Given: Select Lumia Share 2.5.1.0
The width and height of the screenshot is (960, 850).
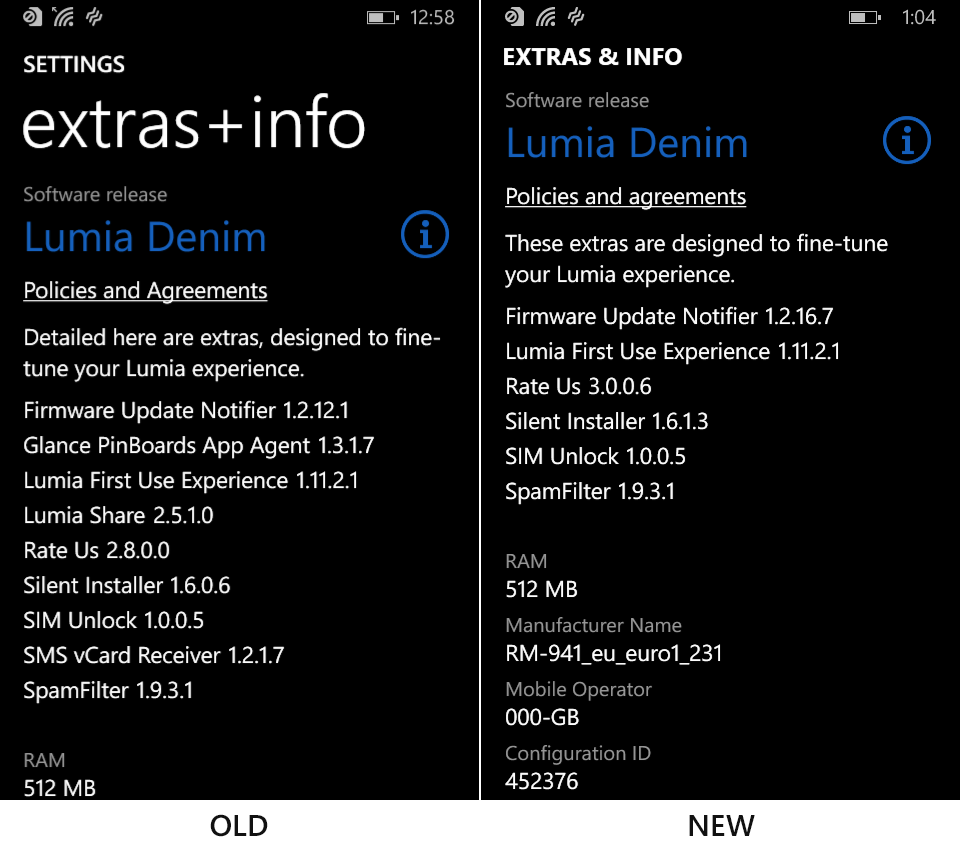Looking at the screenshot, I should click(118, 516).
